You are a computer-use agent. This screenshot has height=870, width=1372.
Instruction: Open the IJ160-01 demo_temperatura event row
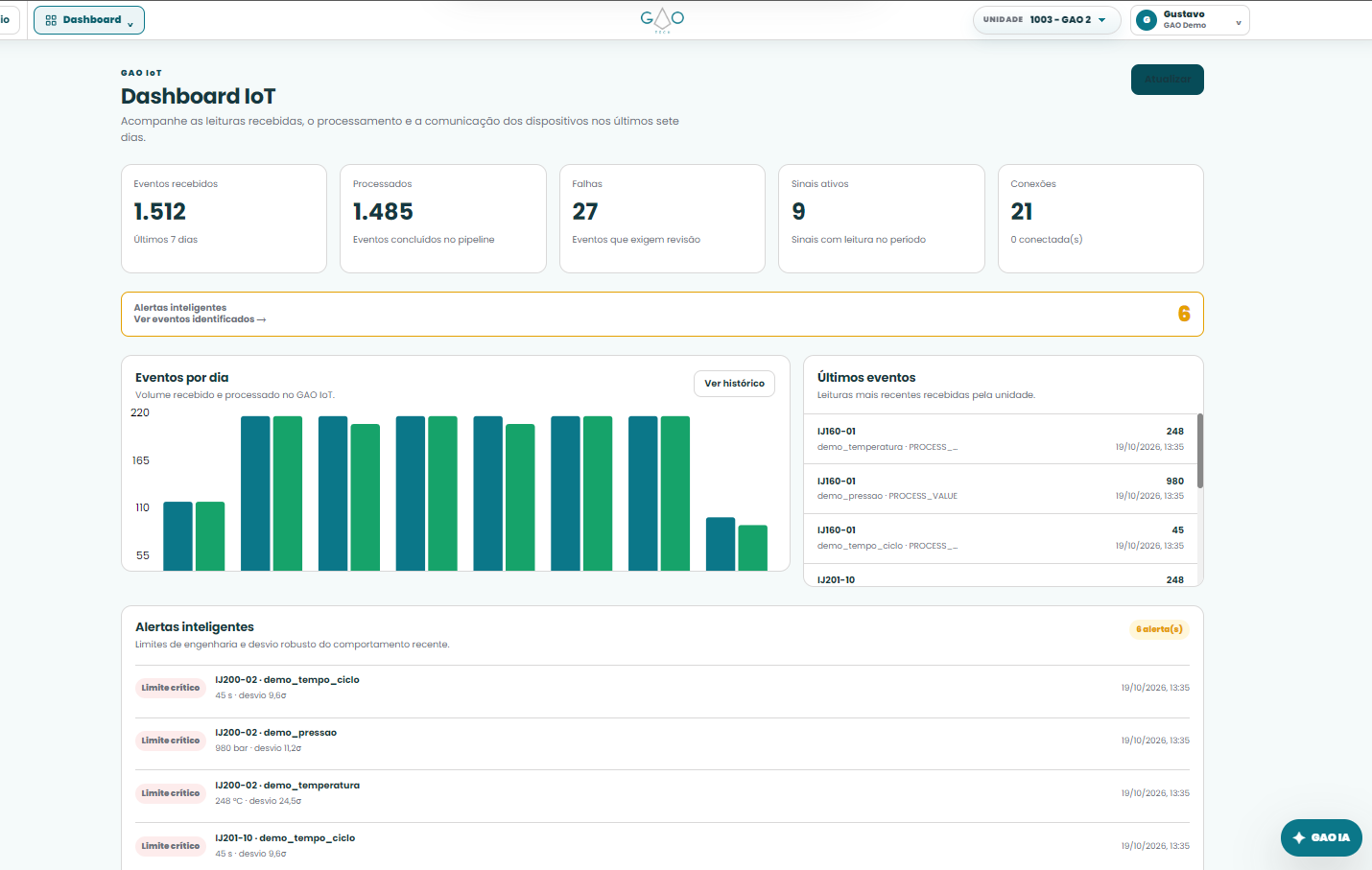click(1001, 439)
